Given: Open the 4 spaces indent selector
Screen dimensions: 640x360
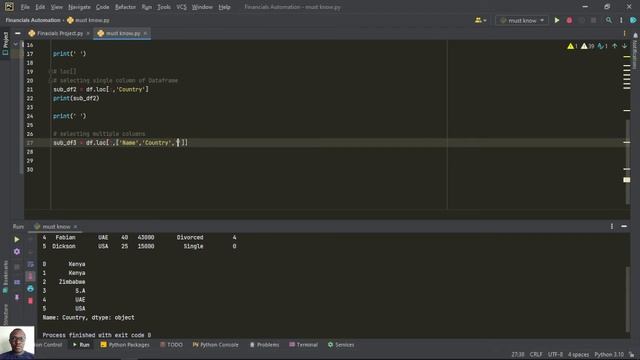Looking at the screenshot, I should (x=578, y=354).
